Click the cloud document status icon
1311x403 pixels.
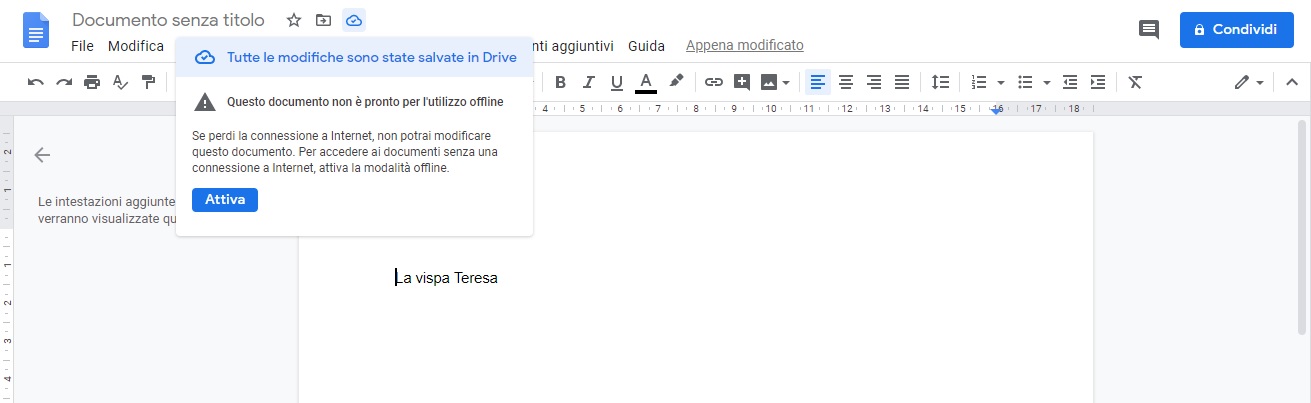pos(353,20)
